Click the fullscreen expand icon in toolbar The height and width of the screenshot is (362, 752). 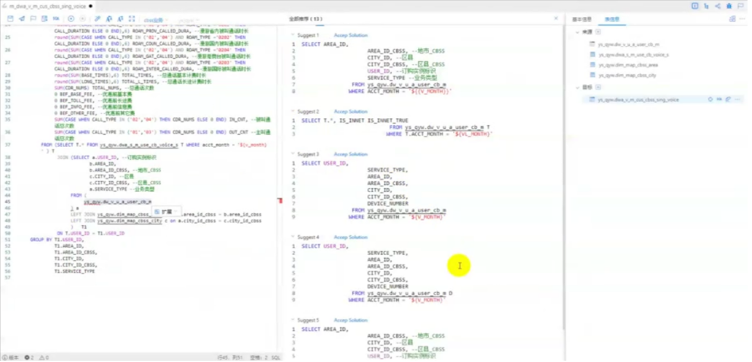[132, 19]
